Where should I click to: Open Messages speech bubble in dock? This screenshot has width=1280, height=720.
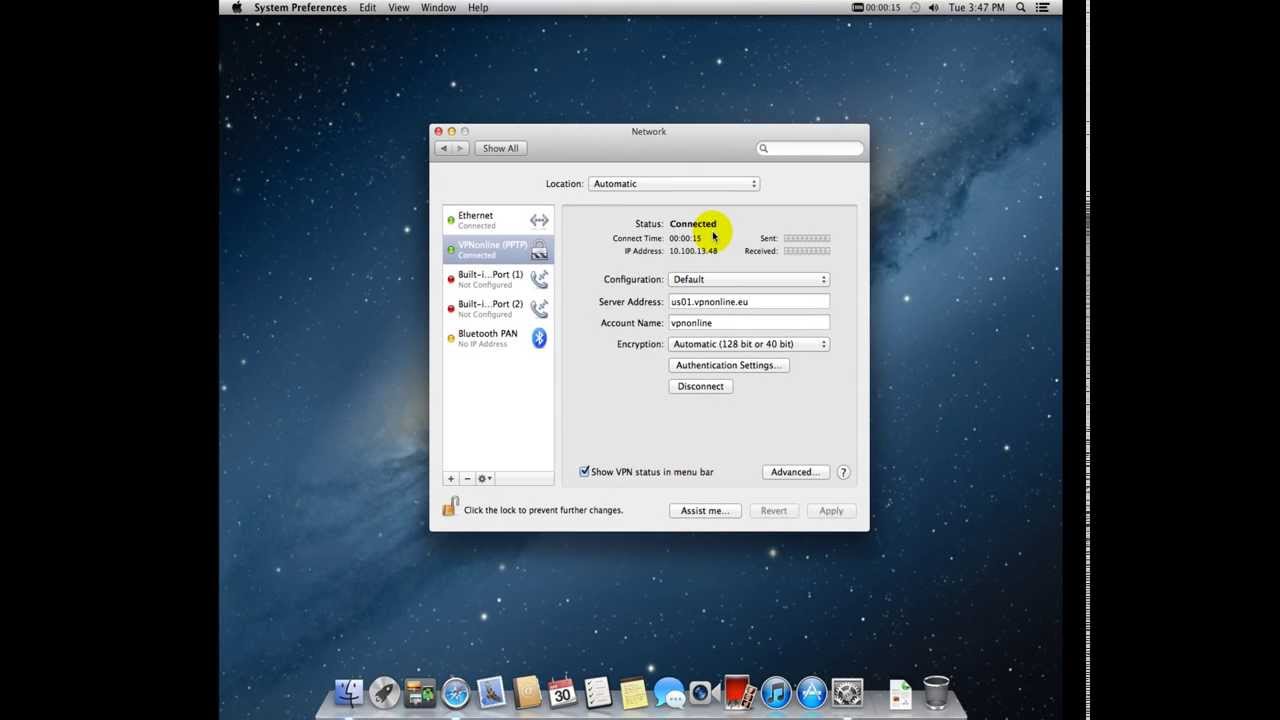[669, 692]
